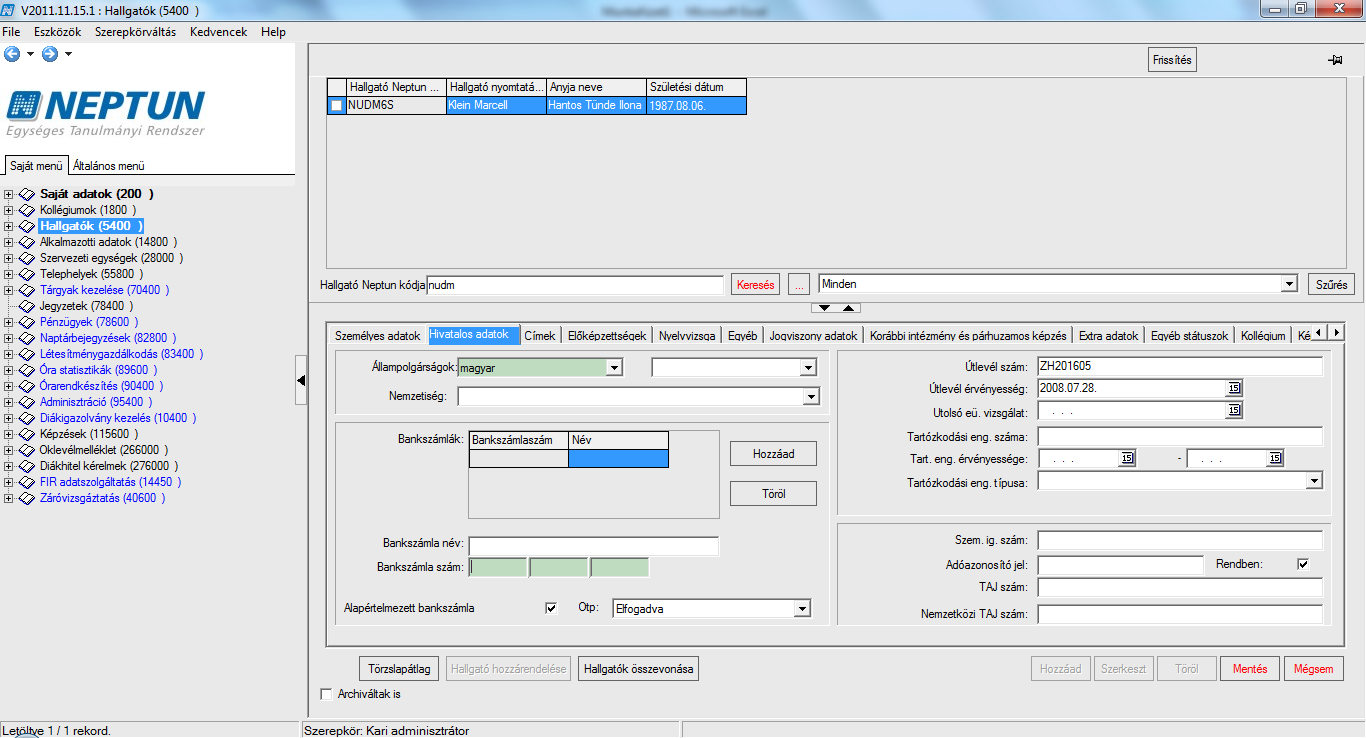Click the Saját adatok tree item icon
Viewport: 1366px width, 738px height.
click(27, 194)
